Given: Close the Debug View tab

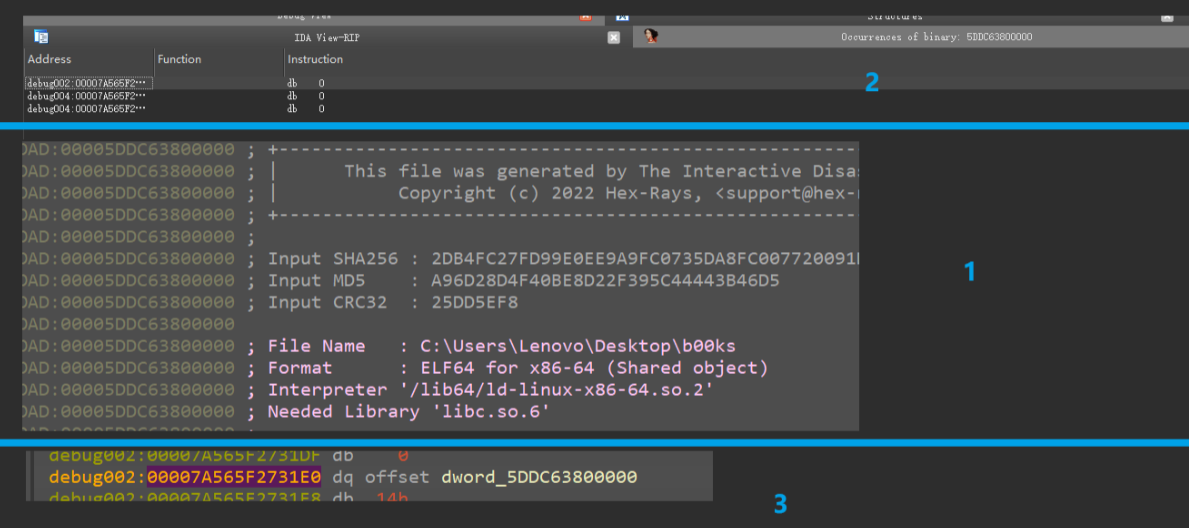Looking at the screenshot, I should (x=585, y=16).
